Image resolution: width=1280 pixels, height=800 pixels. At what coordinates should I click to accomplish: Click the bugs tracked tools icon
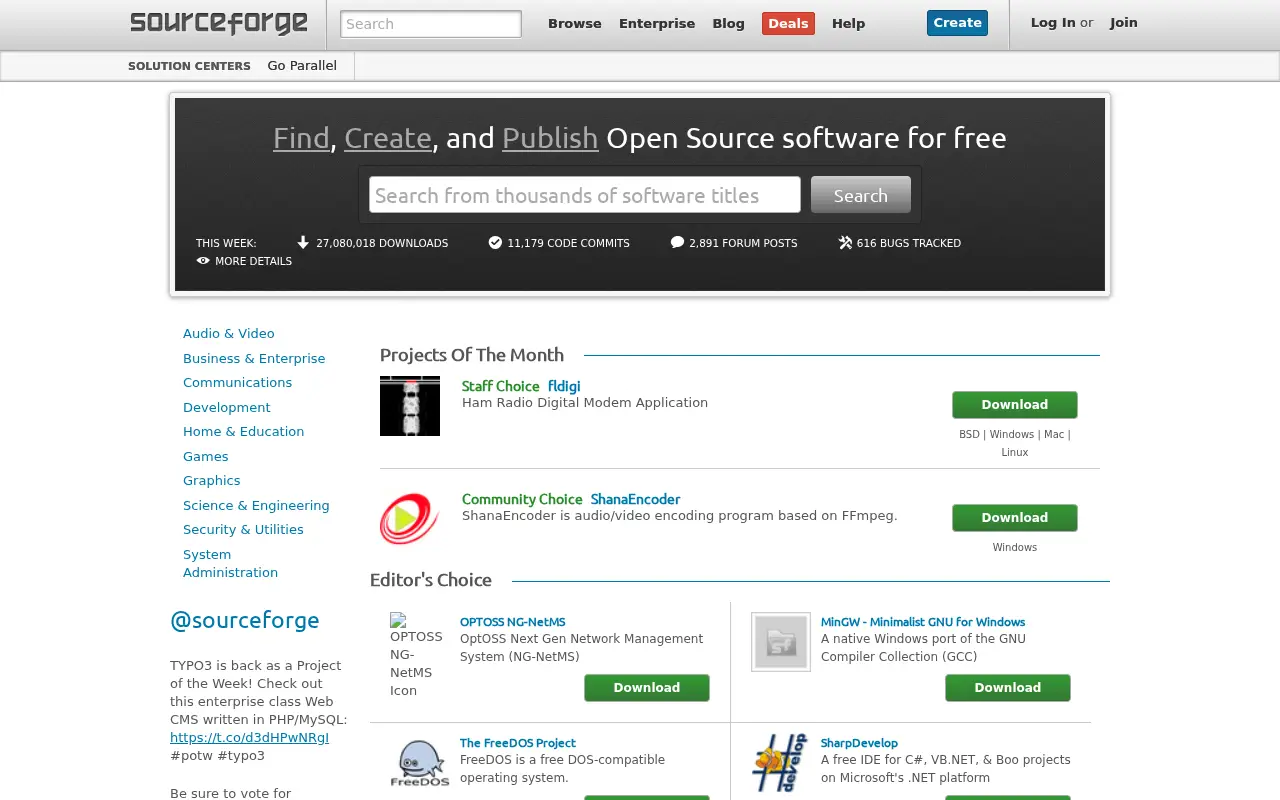point(845,242)
